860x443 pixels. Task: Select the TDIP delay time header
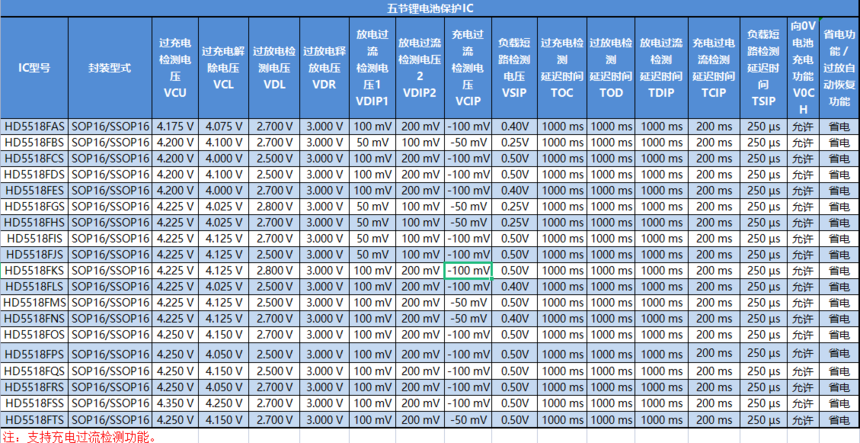click(661, 68)
